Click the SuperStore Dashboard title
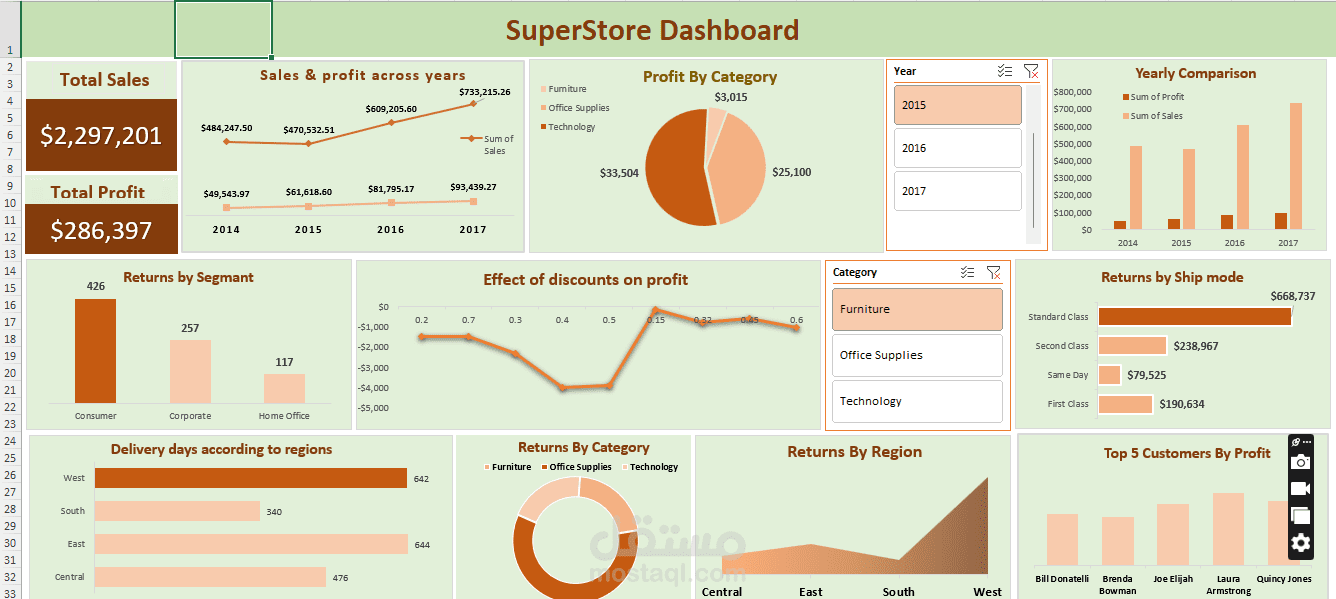Viewport: 1336px width, 599px height. (x=652, y=30)
